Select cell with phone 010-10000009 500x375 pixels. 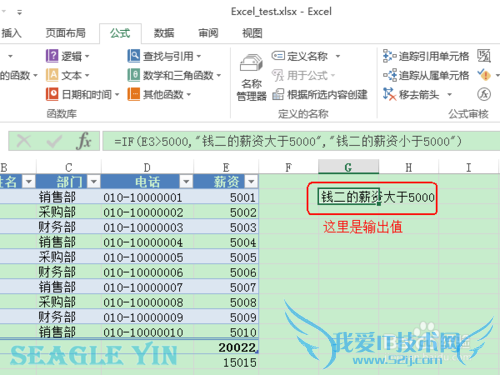point(147,317)
